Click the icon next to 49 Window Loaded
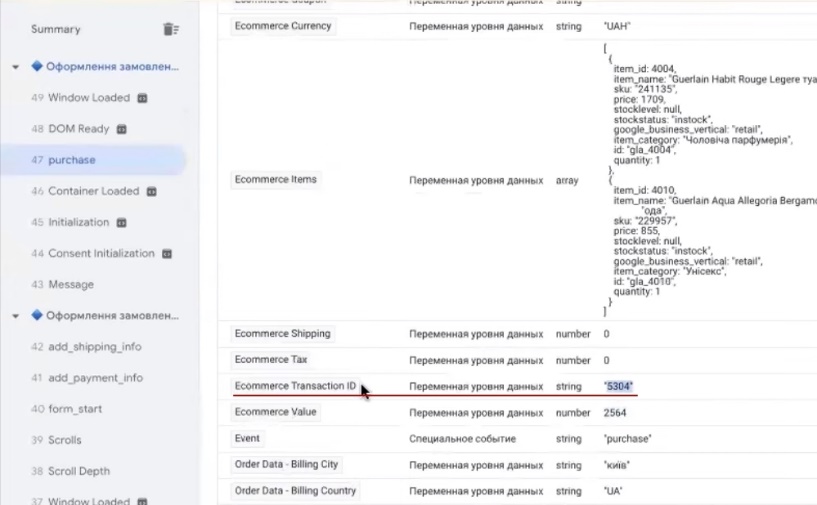 point(143,98)
